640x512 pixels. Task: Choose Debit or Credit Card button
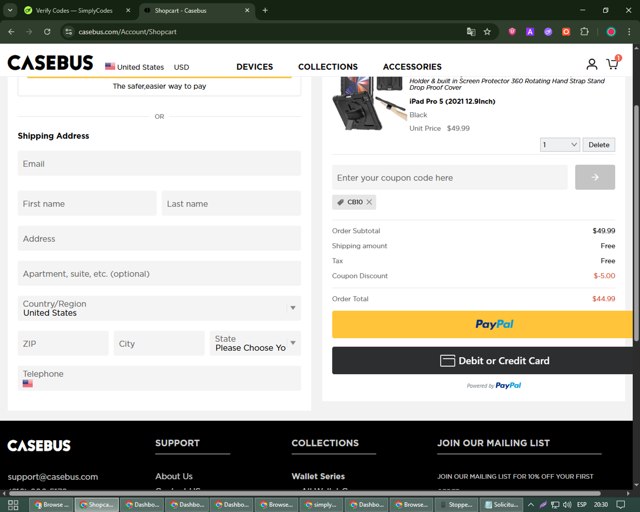[x=484, y=361]
